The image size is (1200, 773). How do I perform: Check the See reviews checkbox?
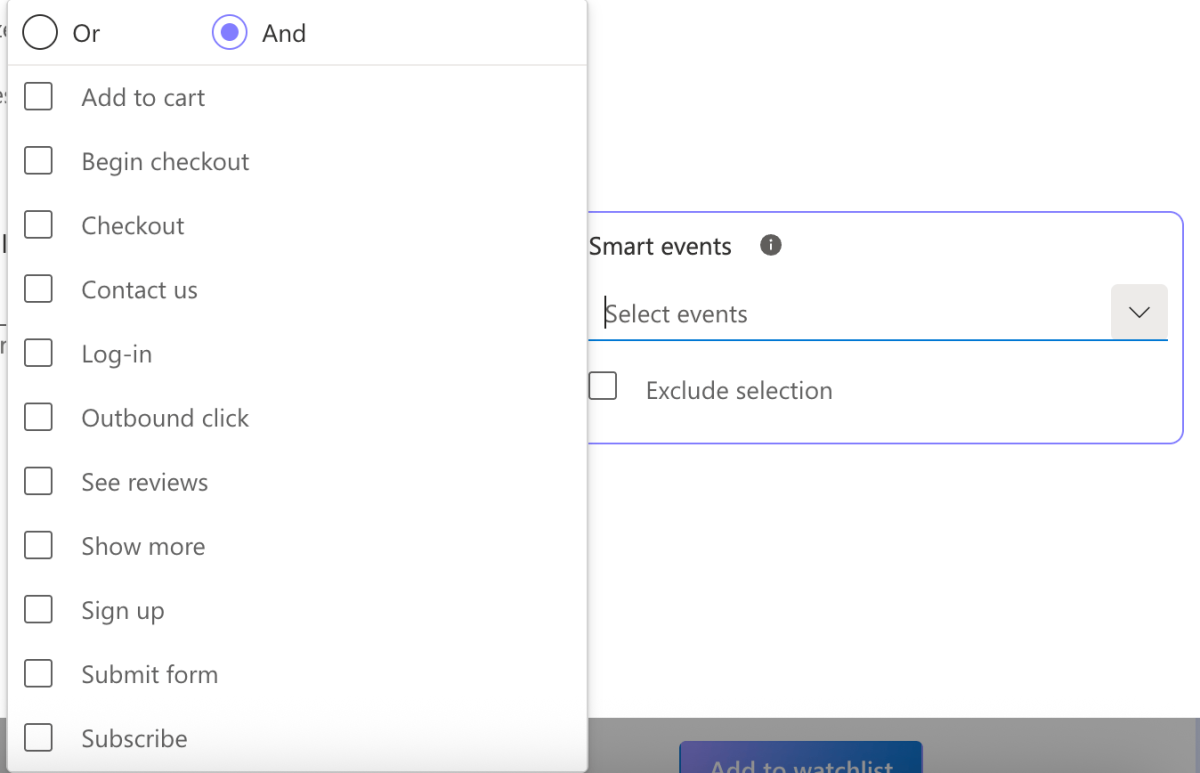pos(38,481)
